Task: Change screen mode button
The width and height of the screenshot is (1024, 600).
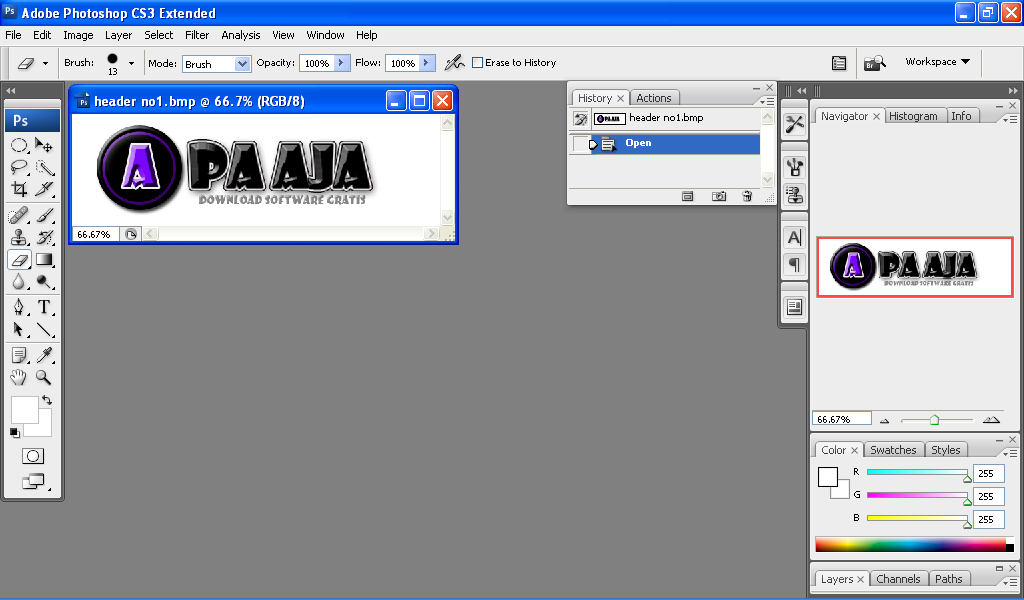Action: pyautogui.click(x=33, y=482)
